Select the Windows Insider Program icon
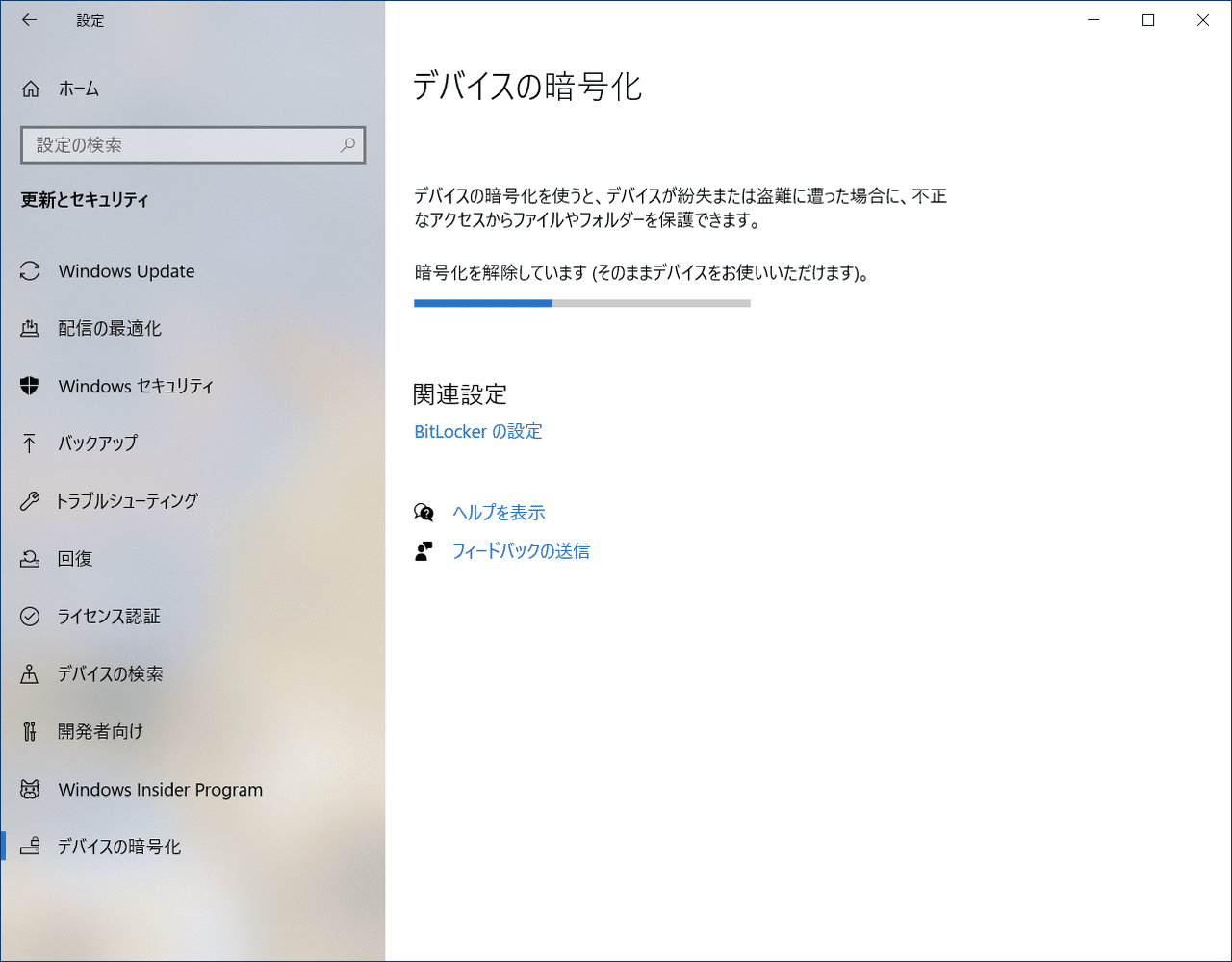1232x962 pixels. click(31, 789)
